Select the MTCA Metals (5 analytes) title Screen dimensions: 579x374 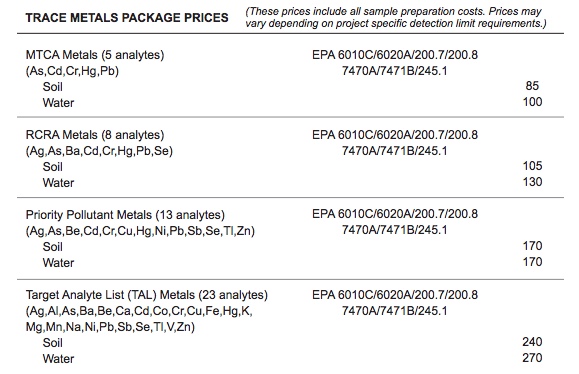(x=95, y=55)
